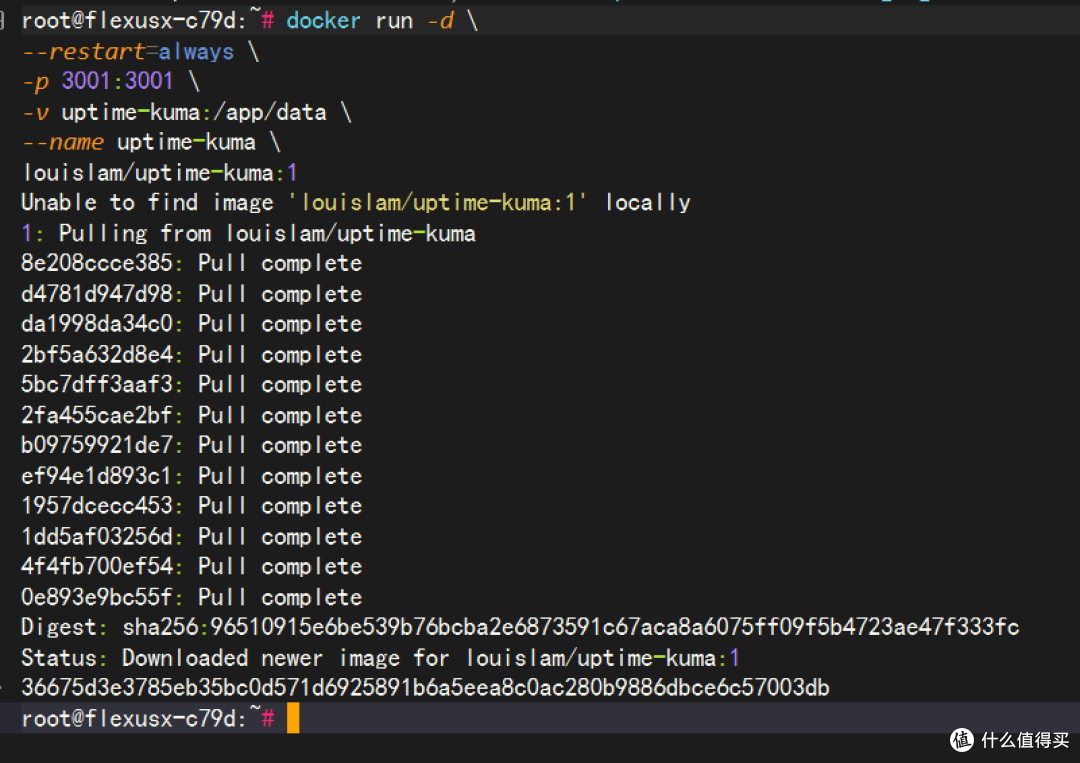Click layer ID 0e893e9bc55f
Screen dimensions: 1080x763
pyautogui.click(x=96, y=597)
